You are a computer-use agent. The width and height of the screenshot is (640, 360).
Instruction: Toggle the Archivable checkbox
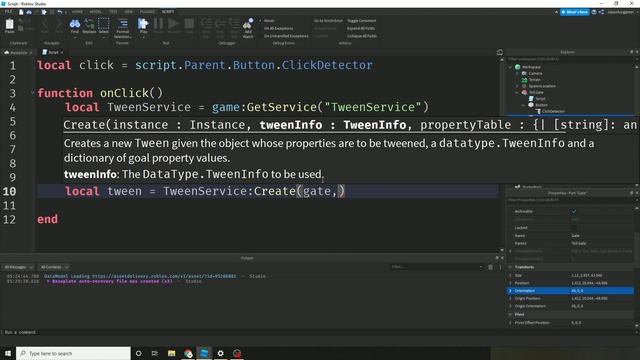pos(574,211)
